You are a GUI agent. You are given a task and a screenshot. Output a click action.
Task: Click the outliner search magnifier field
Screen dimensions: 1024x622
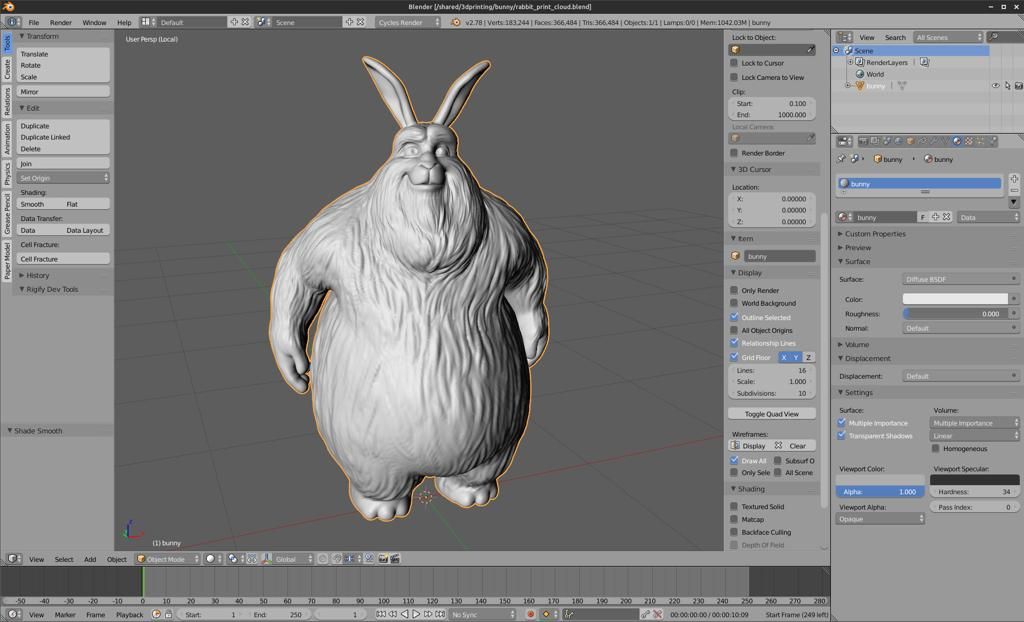tap(1004, 37)
